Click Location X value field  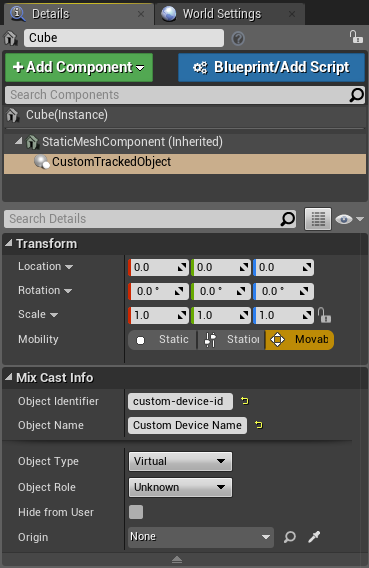coord(158,268)
